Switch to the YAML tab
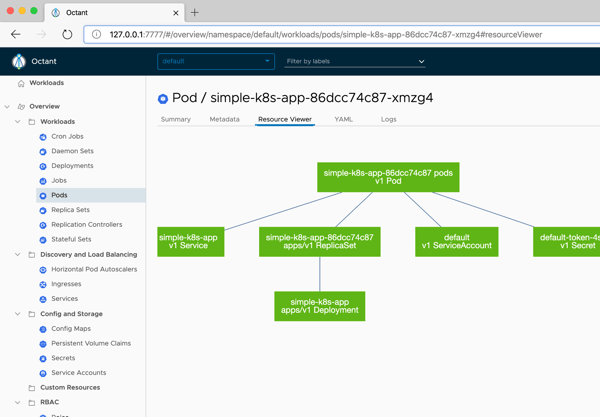 [x=343, y=119]
